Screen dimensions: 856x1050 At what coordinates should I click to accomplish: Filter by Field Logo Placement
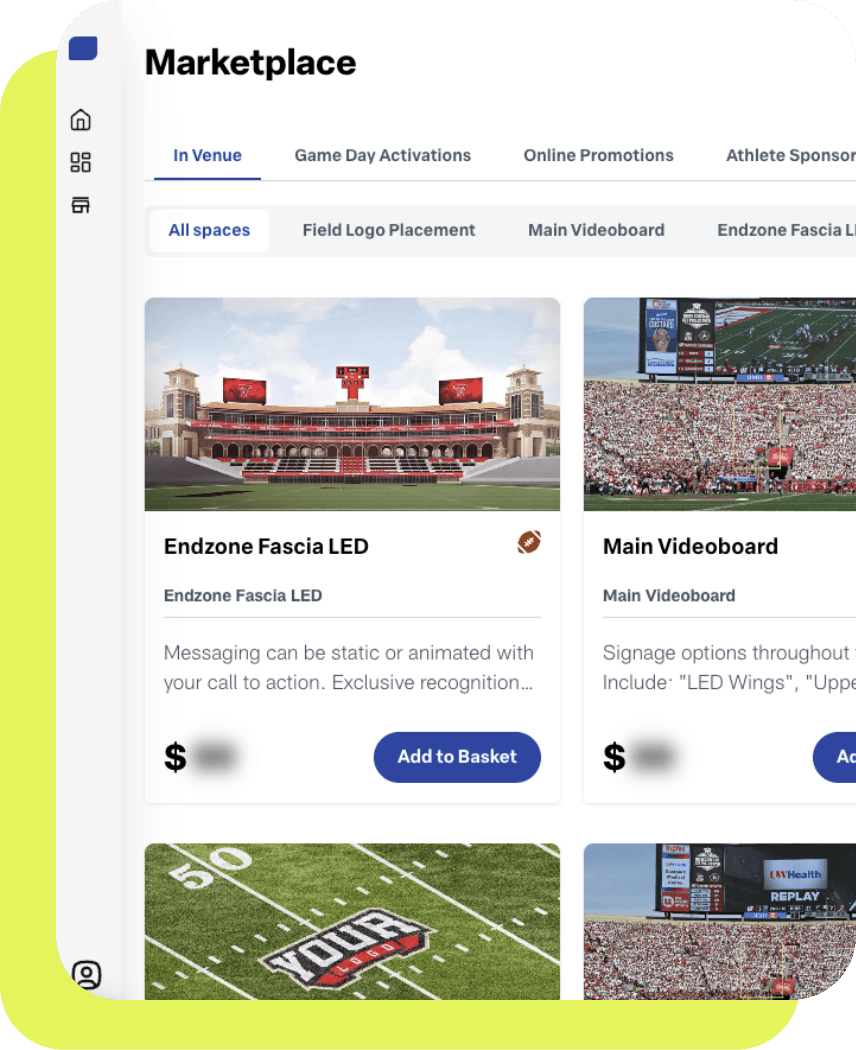[388, 230]
